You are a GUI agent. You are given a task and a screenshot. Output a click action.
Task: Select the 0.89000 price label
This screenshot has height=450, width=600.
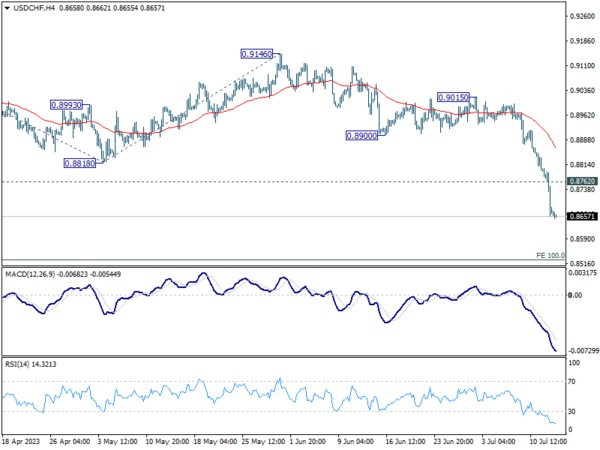coord(362,135)
